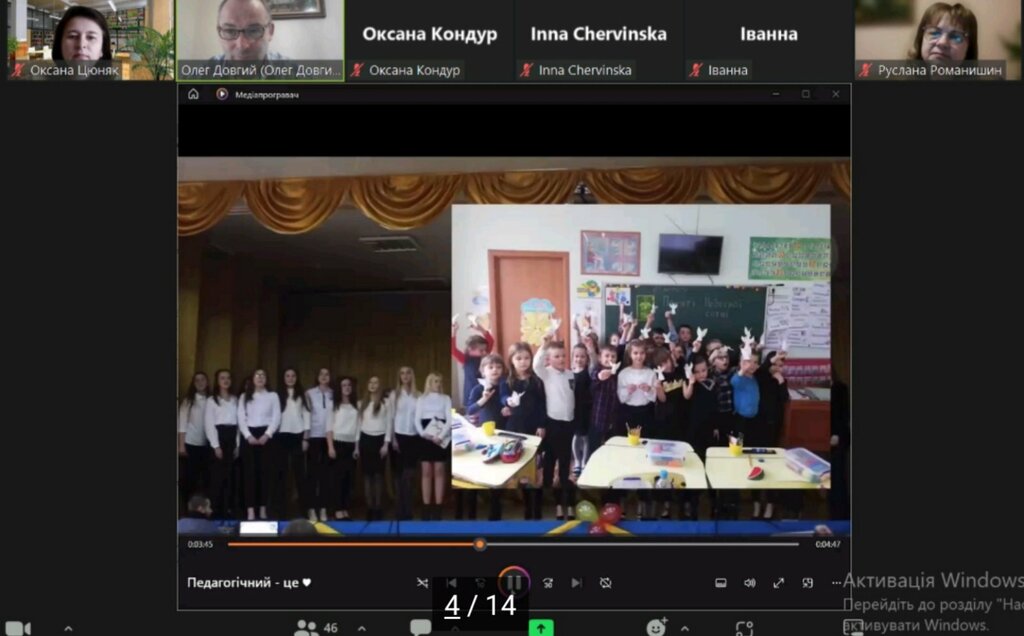Image resolution: width=1024 pixels, height=636 pixels.
Task: Expand video options arrow beside camera icon
Action: click(x=68, y=628)
